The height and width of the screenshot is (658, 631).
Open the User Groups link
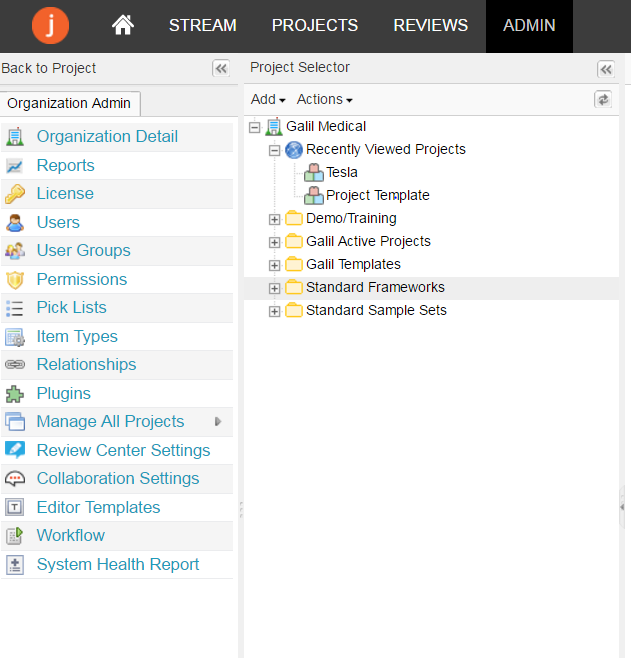point(83,251)
